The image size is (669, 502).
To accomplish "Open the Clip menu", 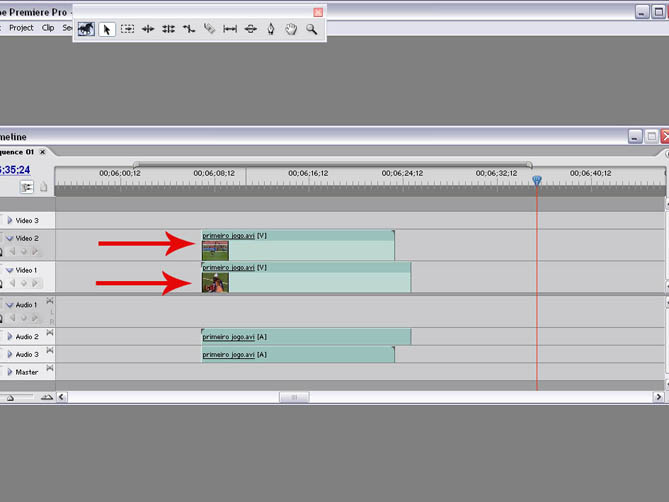I will click(48, 28).
